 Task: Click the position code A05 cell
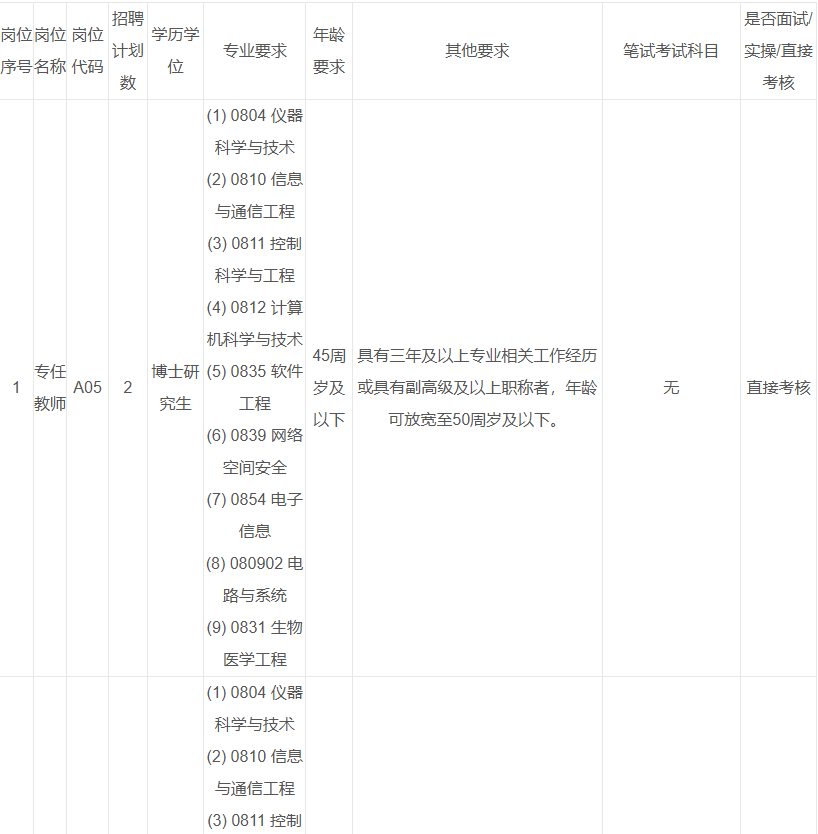pos(88,388)
